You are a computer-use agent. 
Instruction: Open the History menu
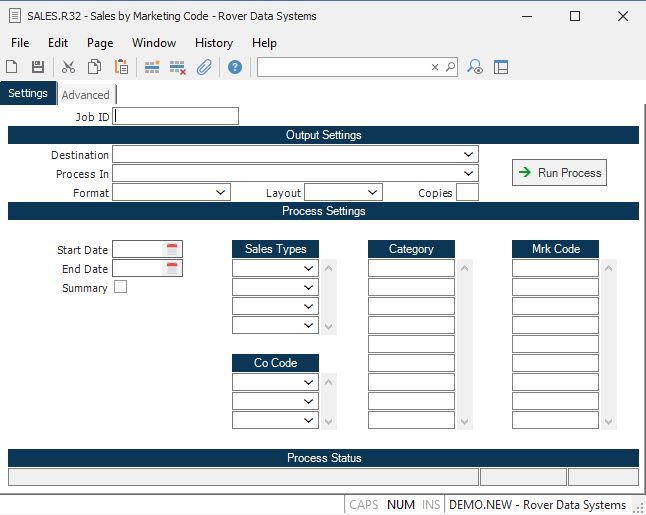click(214, 43)
